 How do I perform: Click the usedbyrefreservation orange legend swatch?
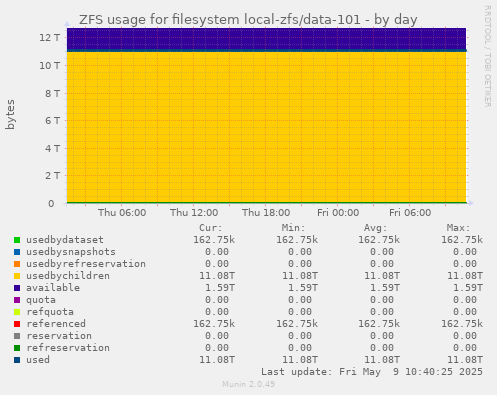pos(17,264)
